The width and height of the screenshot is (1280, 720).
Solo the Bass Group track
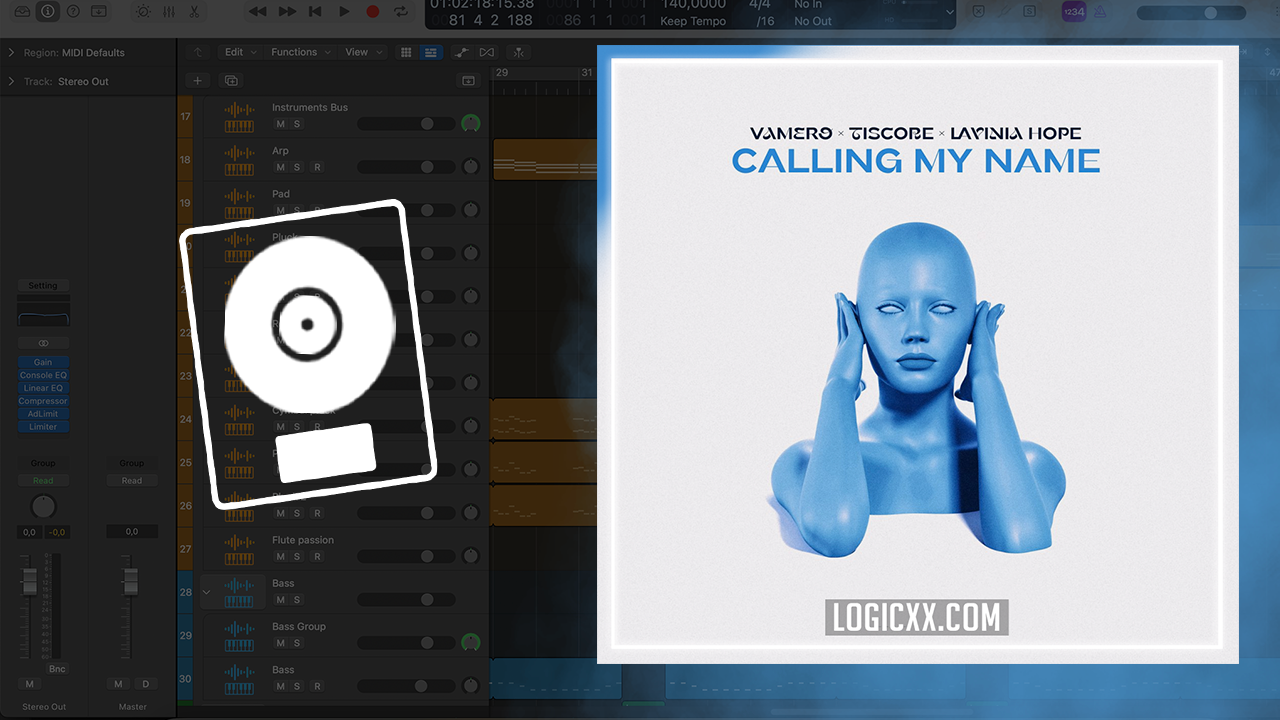pyautogui.click(x=297, y=643)
